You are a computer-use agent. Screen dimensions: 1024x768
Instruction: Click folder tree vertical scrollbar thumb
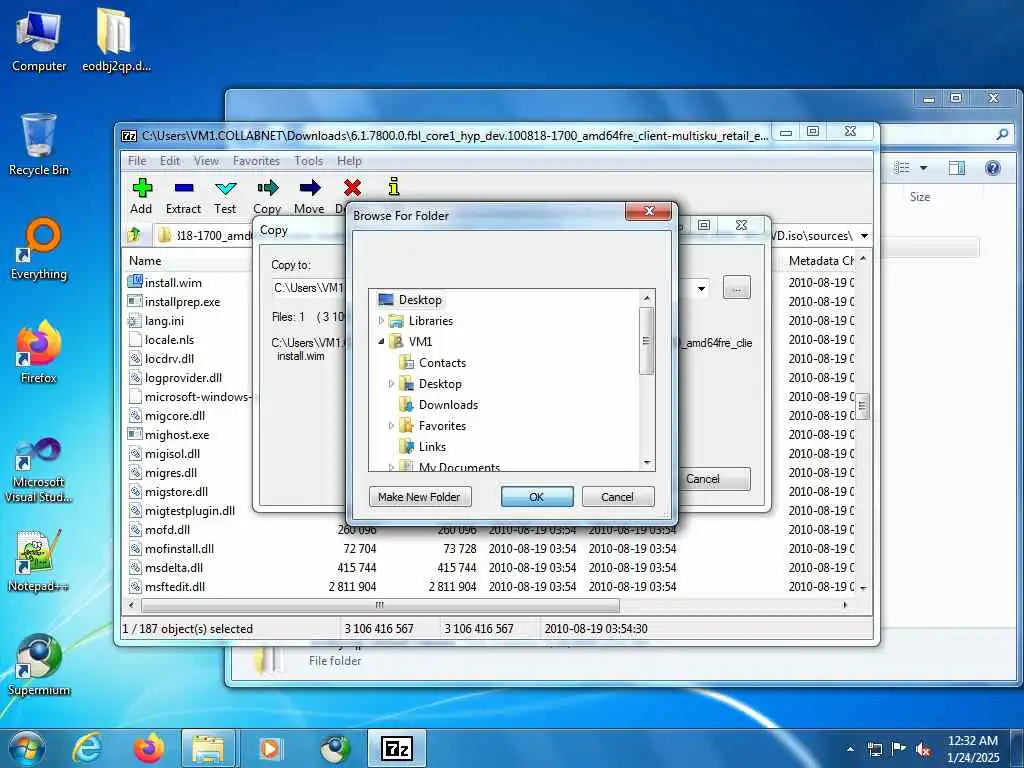646,341
